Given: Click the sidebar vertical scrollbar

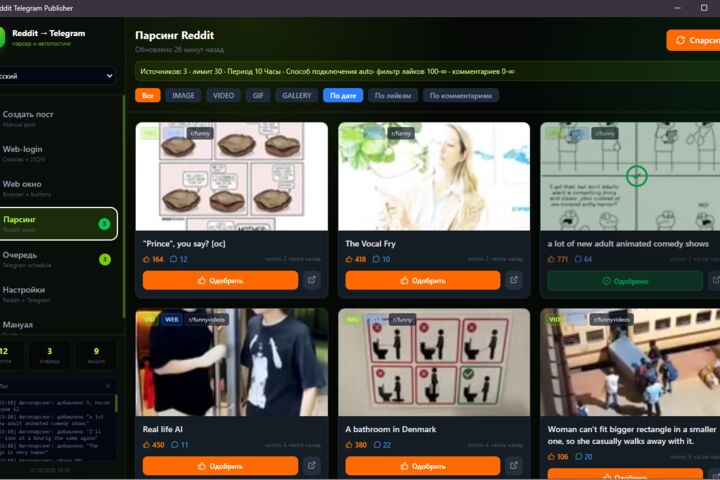Looking at the screenshot, I should pyautogui.click(x=124, y=206).
